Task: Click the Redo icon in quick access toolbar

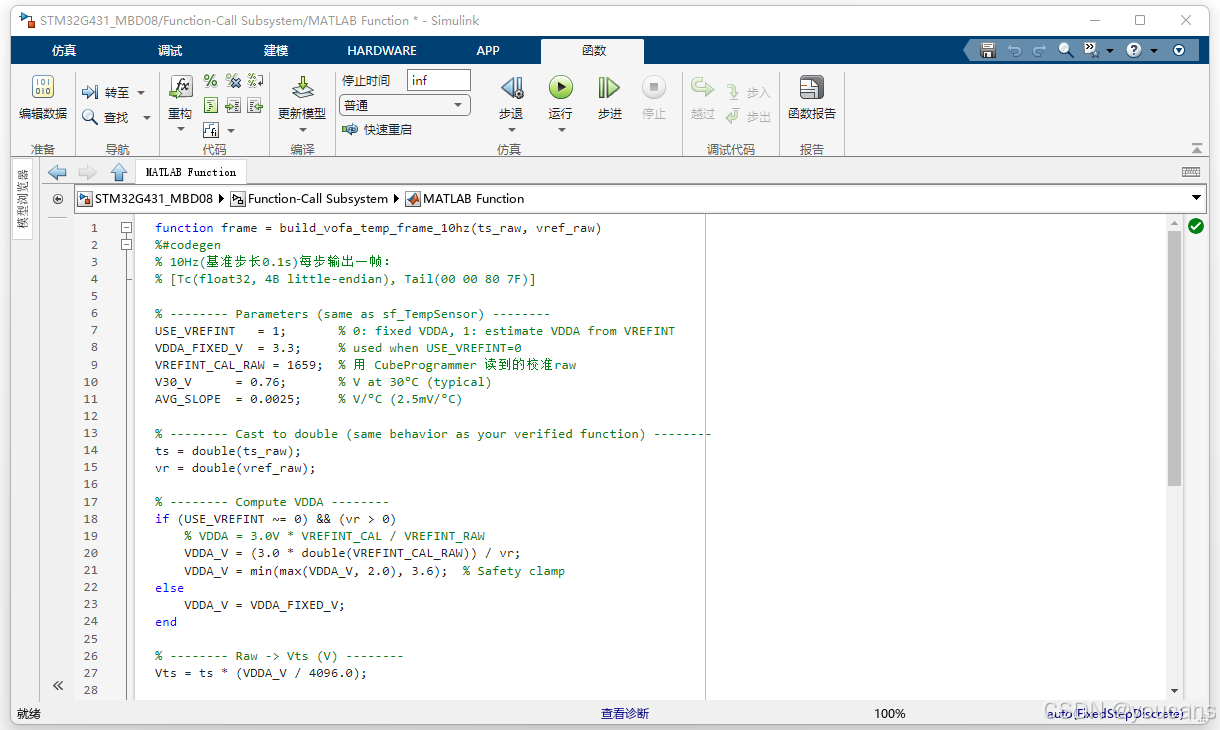Action: tap(1040, 50)
